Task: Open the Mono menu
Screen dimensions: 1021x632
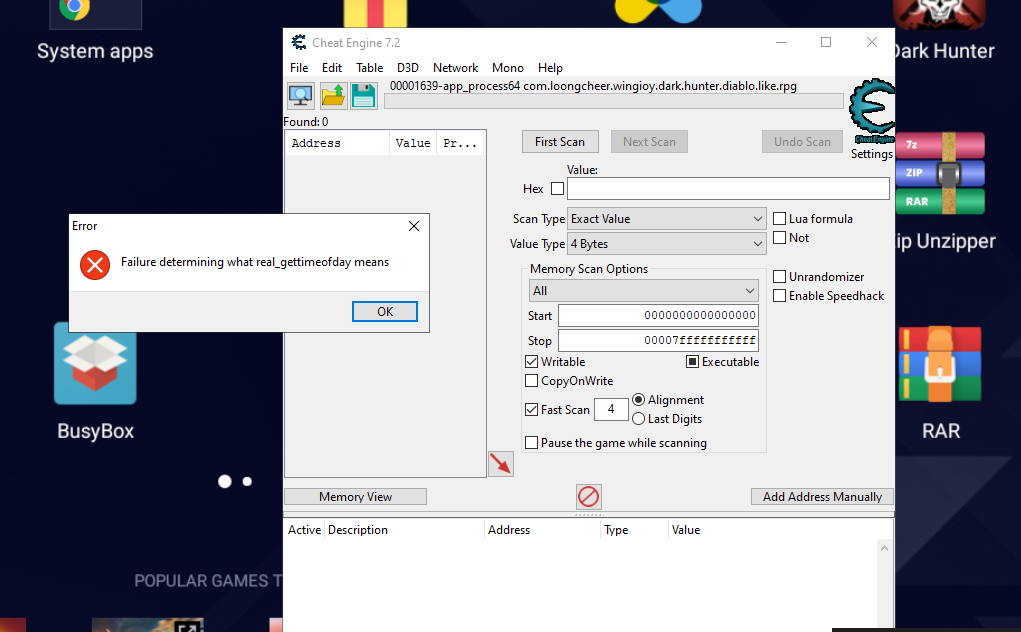Action: (508, 68)
